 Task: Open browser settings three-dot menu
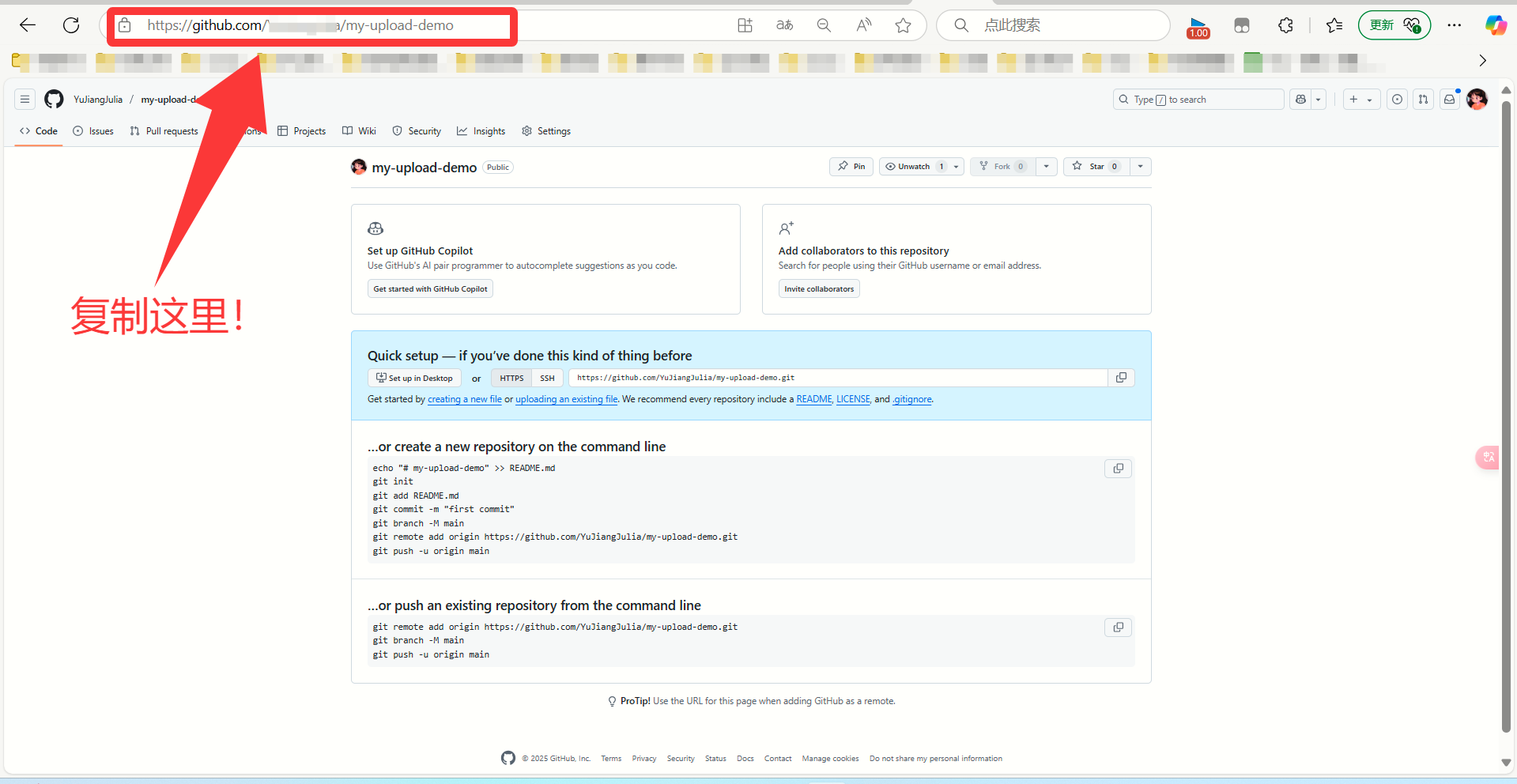point(1455,25)
